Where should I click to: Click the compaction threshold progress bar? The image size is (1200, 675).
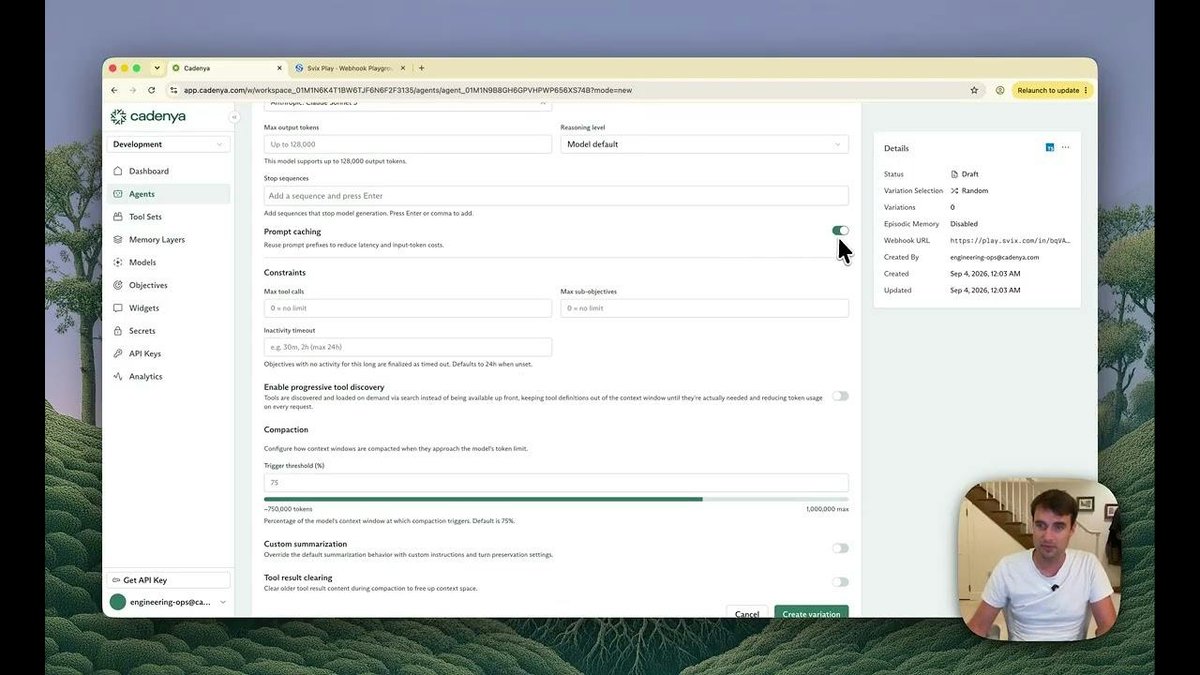click(556, 499)
